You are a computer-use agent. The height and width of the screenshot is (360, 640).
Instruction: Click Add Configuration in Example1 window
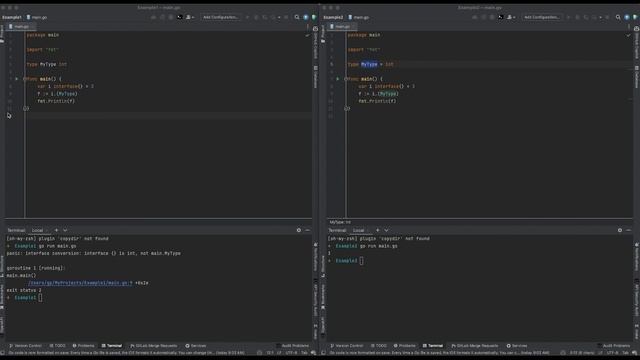click(221, 17)
